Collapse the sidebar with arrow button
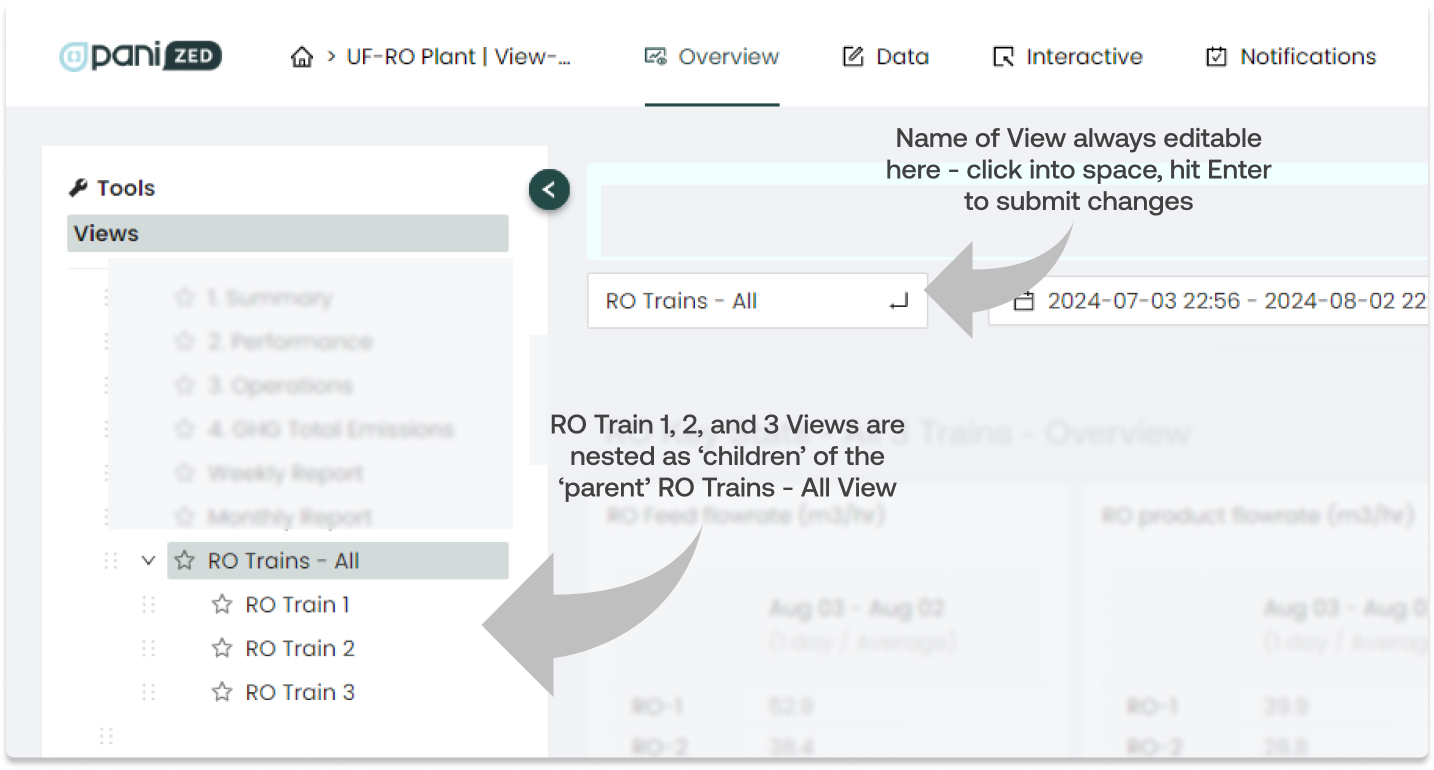The height and width of the screenshot is (770, 1434). 549,189
